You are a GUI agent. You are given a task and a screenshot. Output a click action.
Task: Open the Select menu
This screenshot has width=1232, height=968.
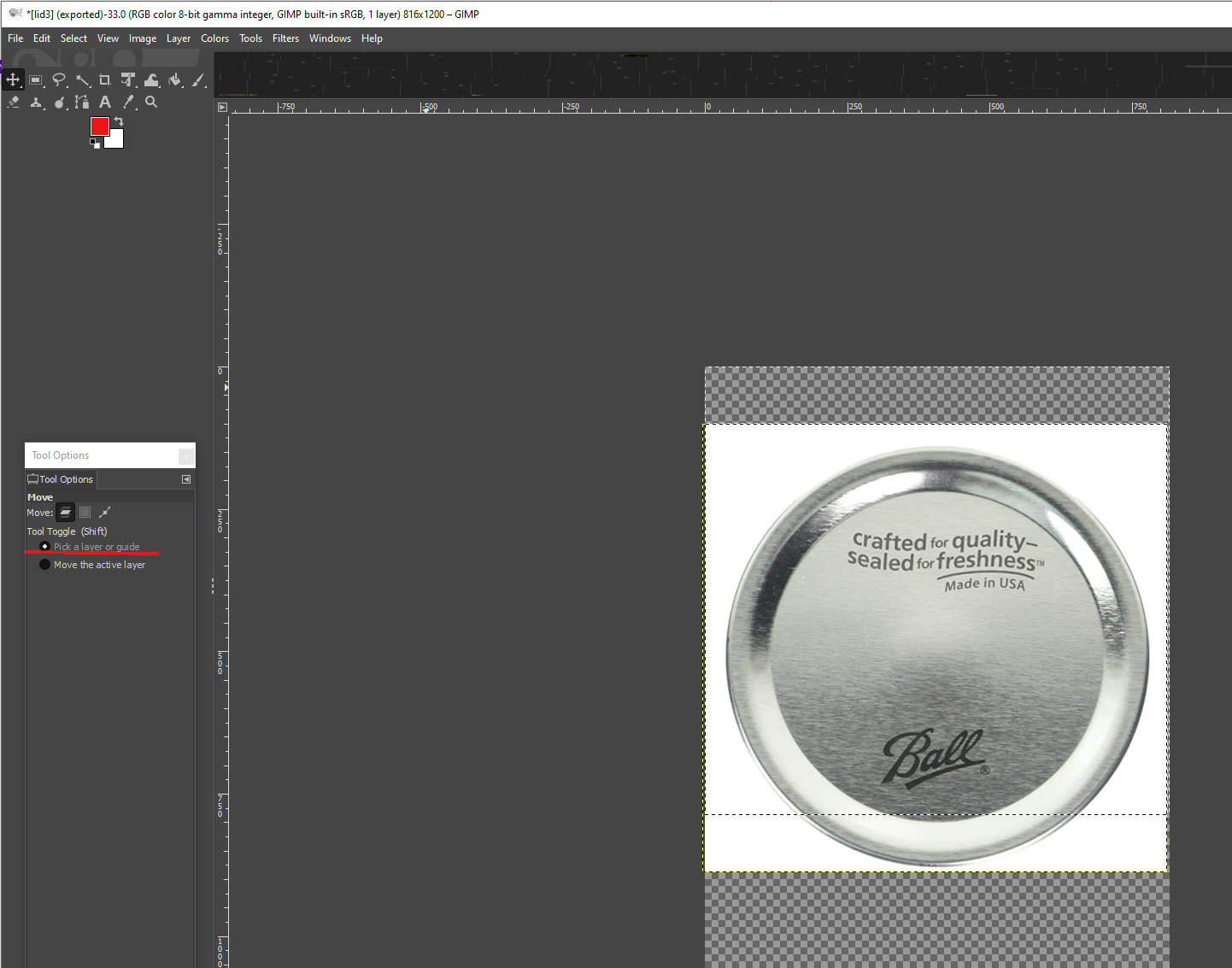point(73,38)
